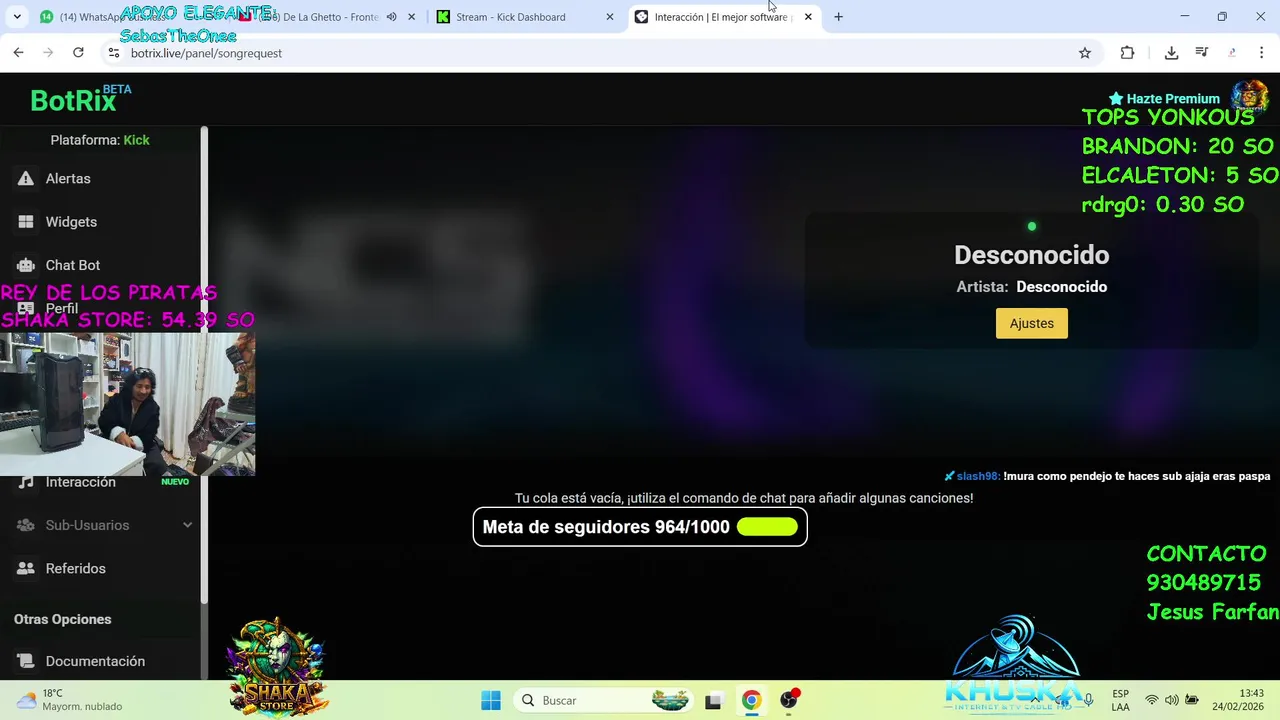Click the Referidos users icon
This screenshot has width=1280, height=720.
click(x=26, y=568)
